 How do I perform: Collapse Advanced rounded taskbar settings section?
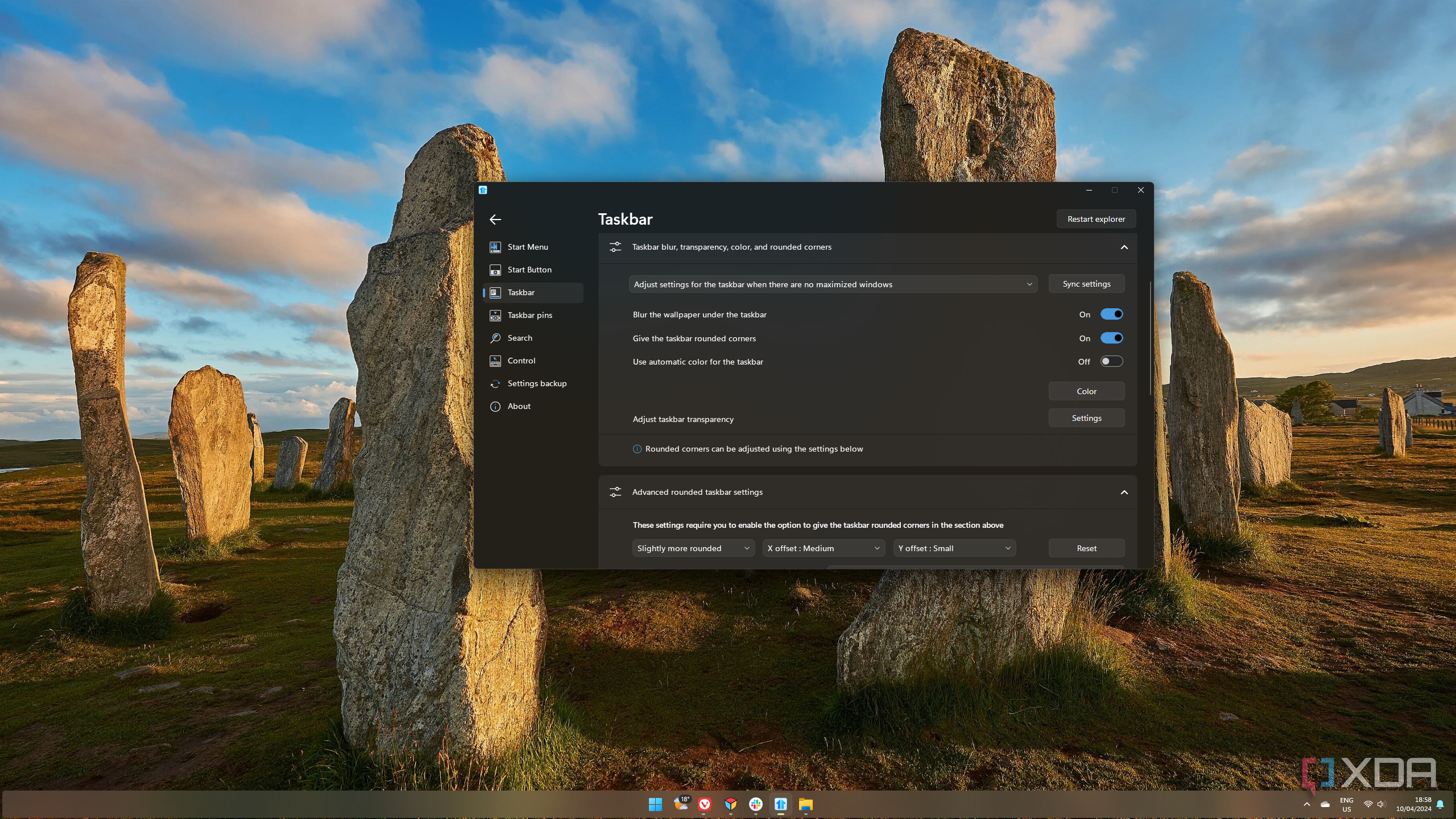tap(1124, 493)
